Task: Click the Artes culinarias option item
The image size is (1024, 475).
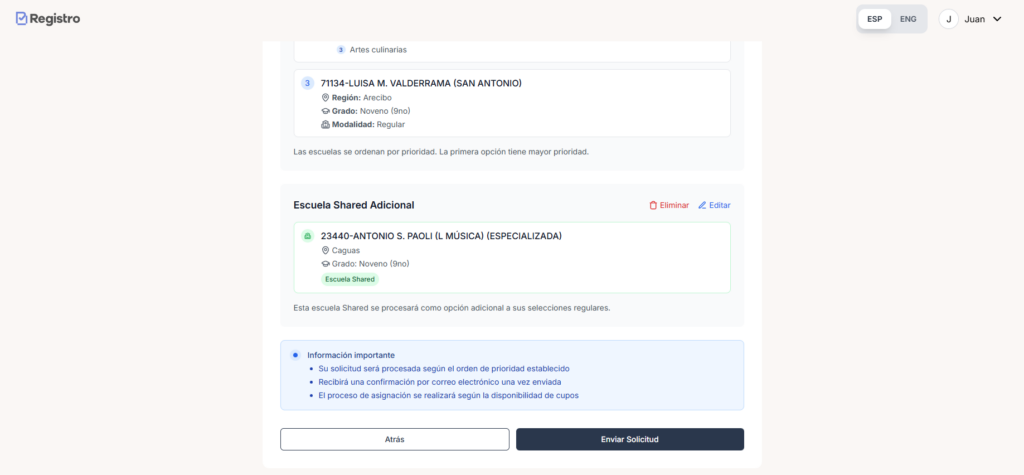Action: (378, 49)
